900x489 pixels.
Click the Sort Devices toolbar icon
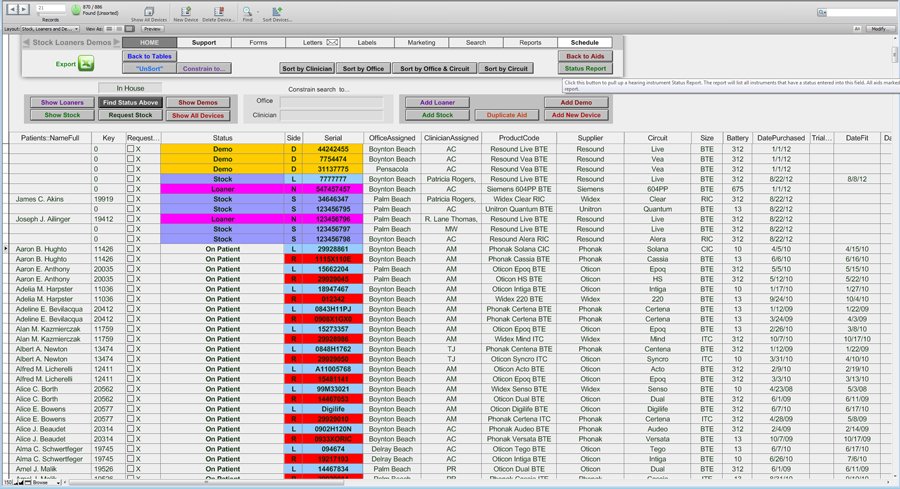click(277, 11)
